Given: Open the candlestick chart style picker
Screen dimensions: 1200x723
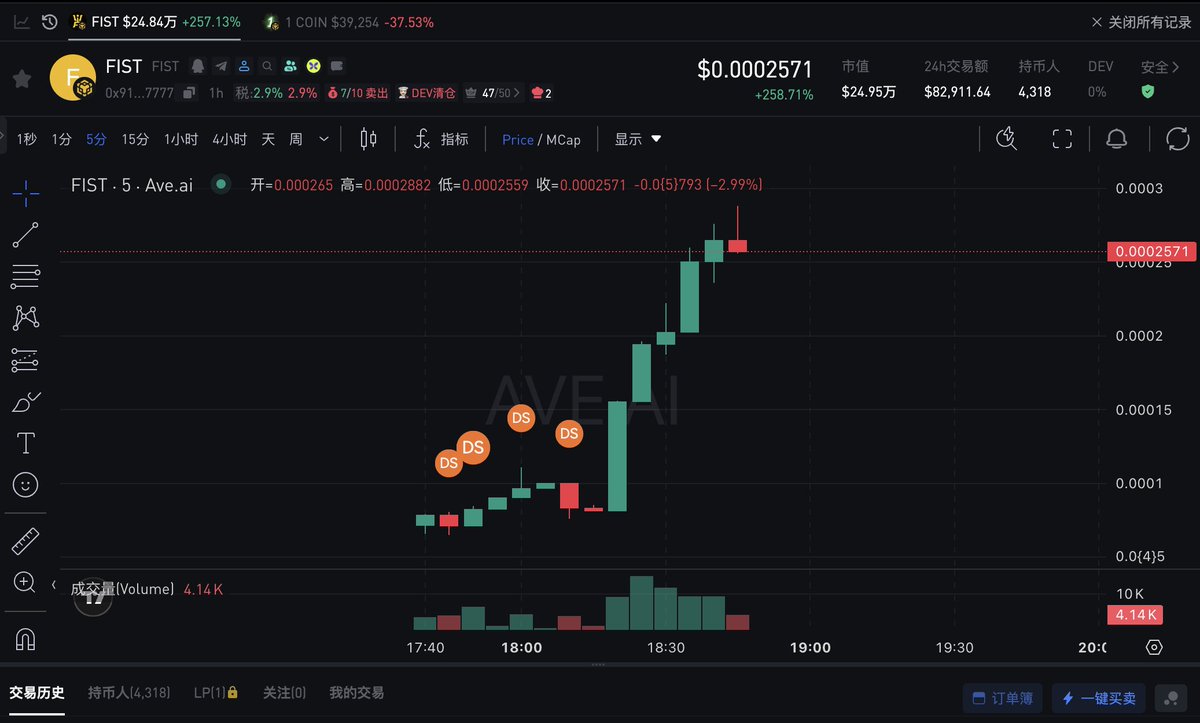Looking at the screenshot, I should [368, 139].
